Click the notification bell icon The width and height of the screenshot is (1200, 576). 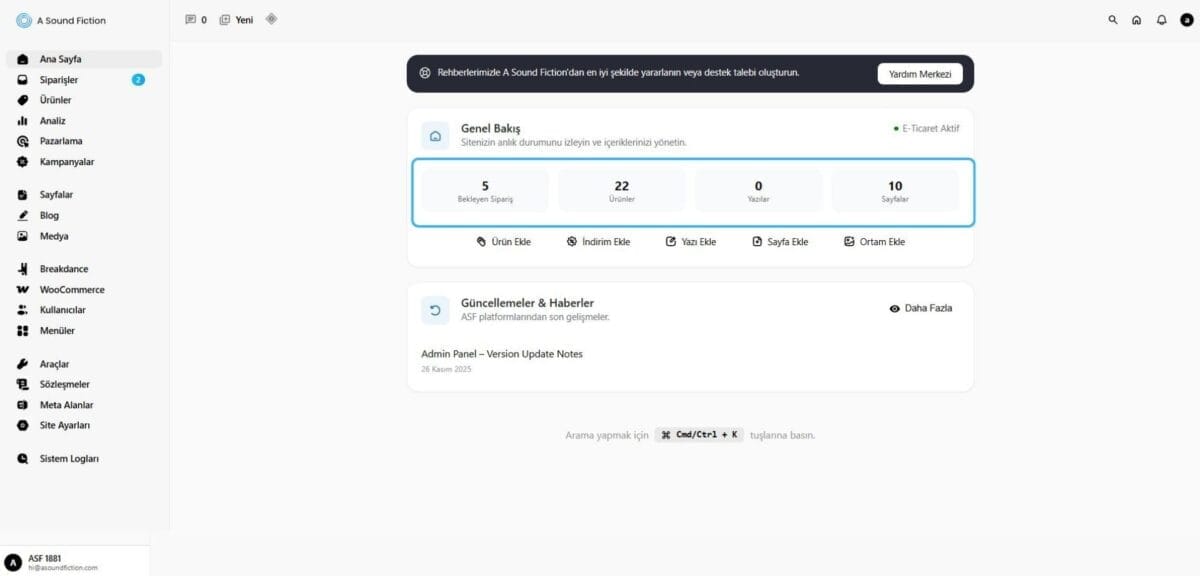click(1160, 19)
